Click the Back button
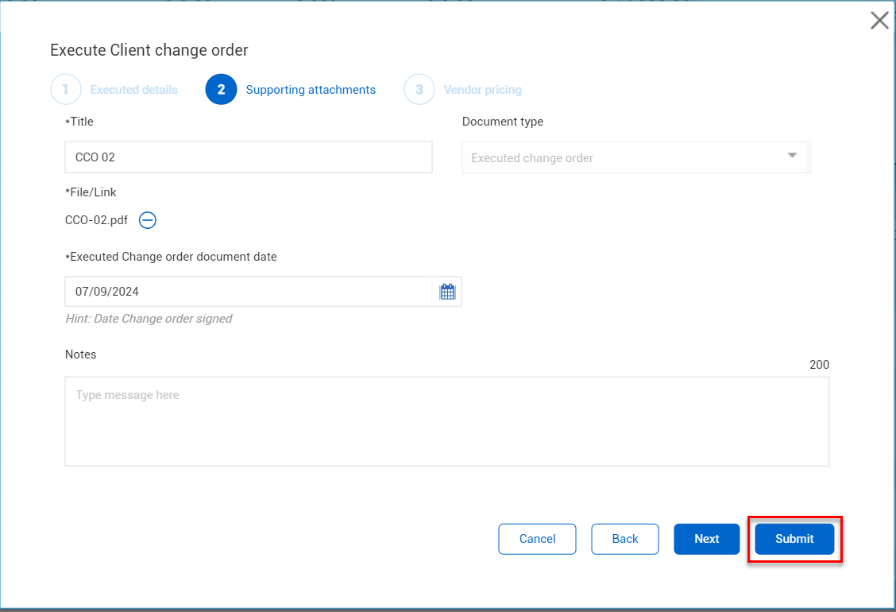The image size is (896, 612). [625, 539]
